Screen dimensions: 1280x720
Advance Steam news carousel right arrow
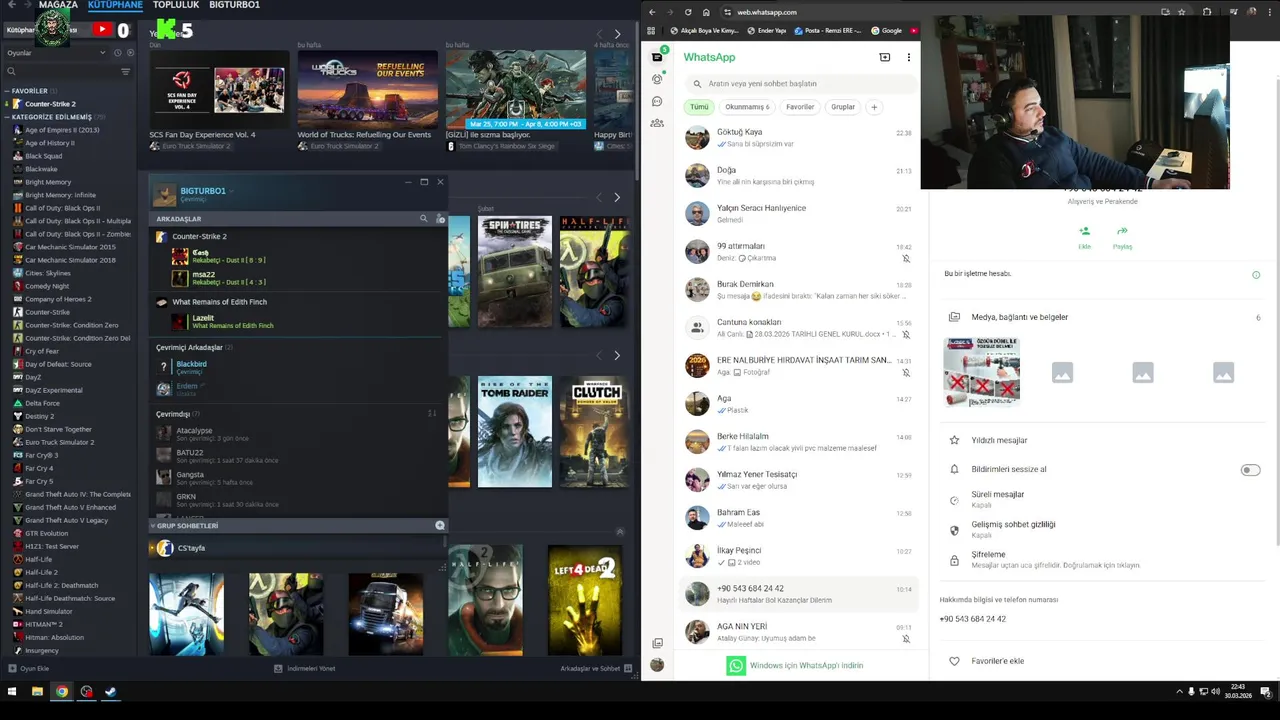point(617,33)
